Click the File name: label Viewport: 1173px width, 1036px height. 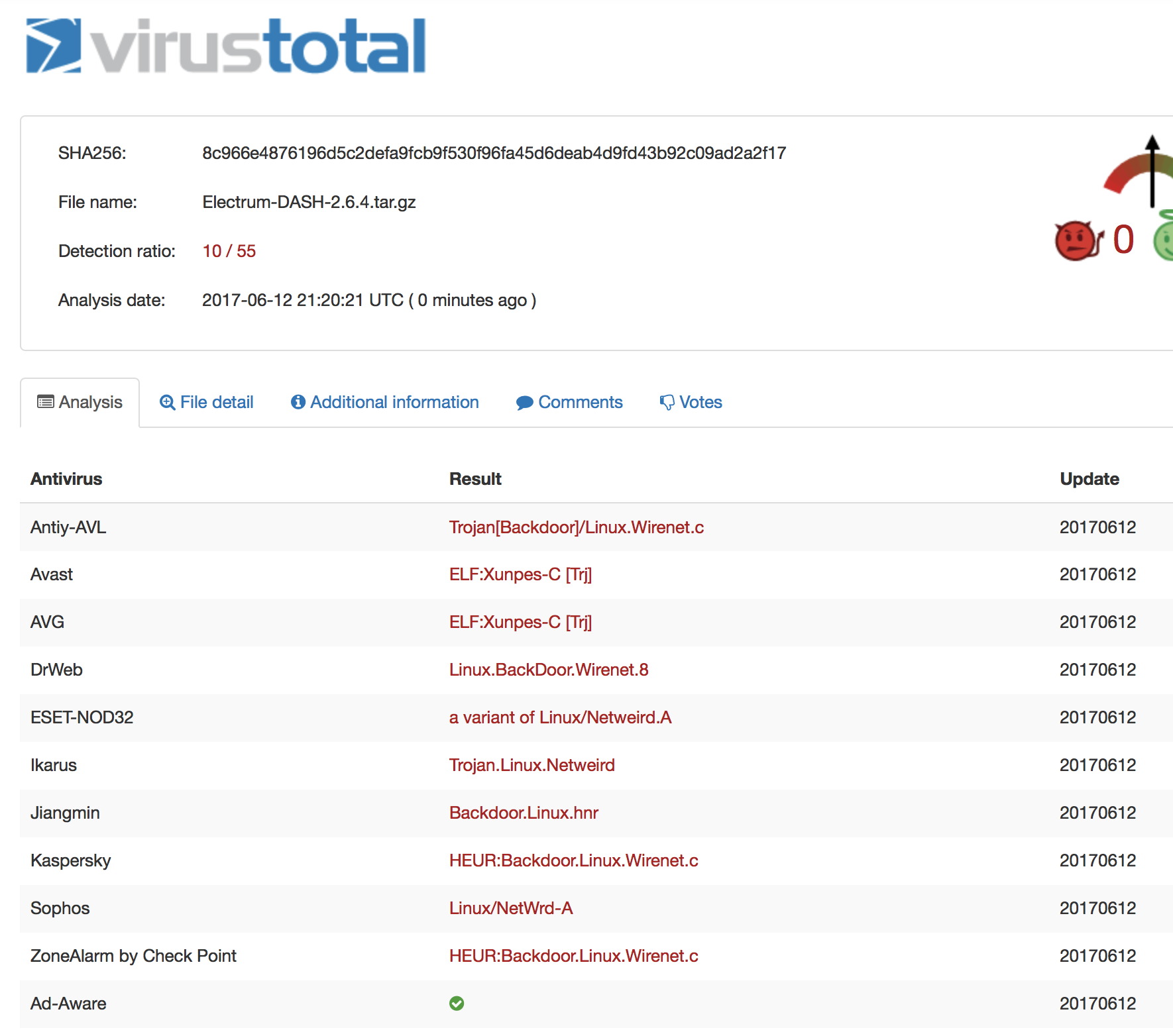(x=97, y=202)
